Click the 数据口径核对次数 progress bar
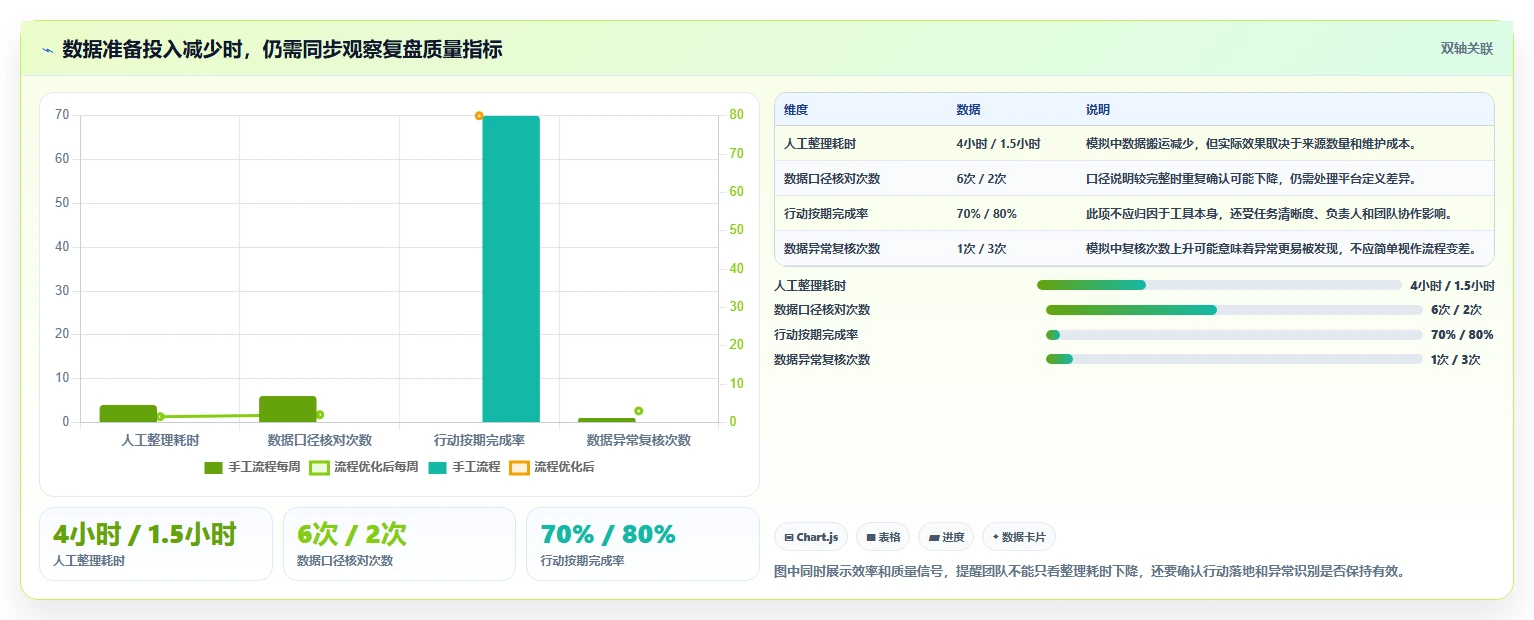 [1234, 310]
